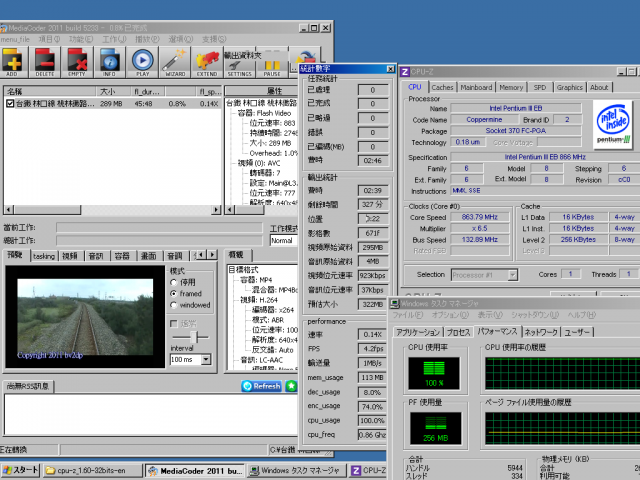Switch to the tasking tab in MediaCoder

[44, 256]
